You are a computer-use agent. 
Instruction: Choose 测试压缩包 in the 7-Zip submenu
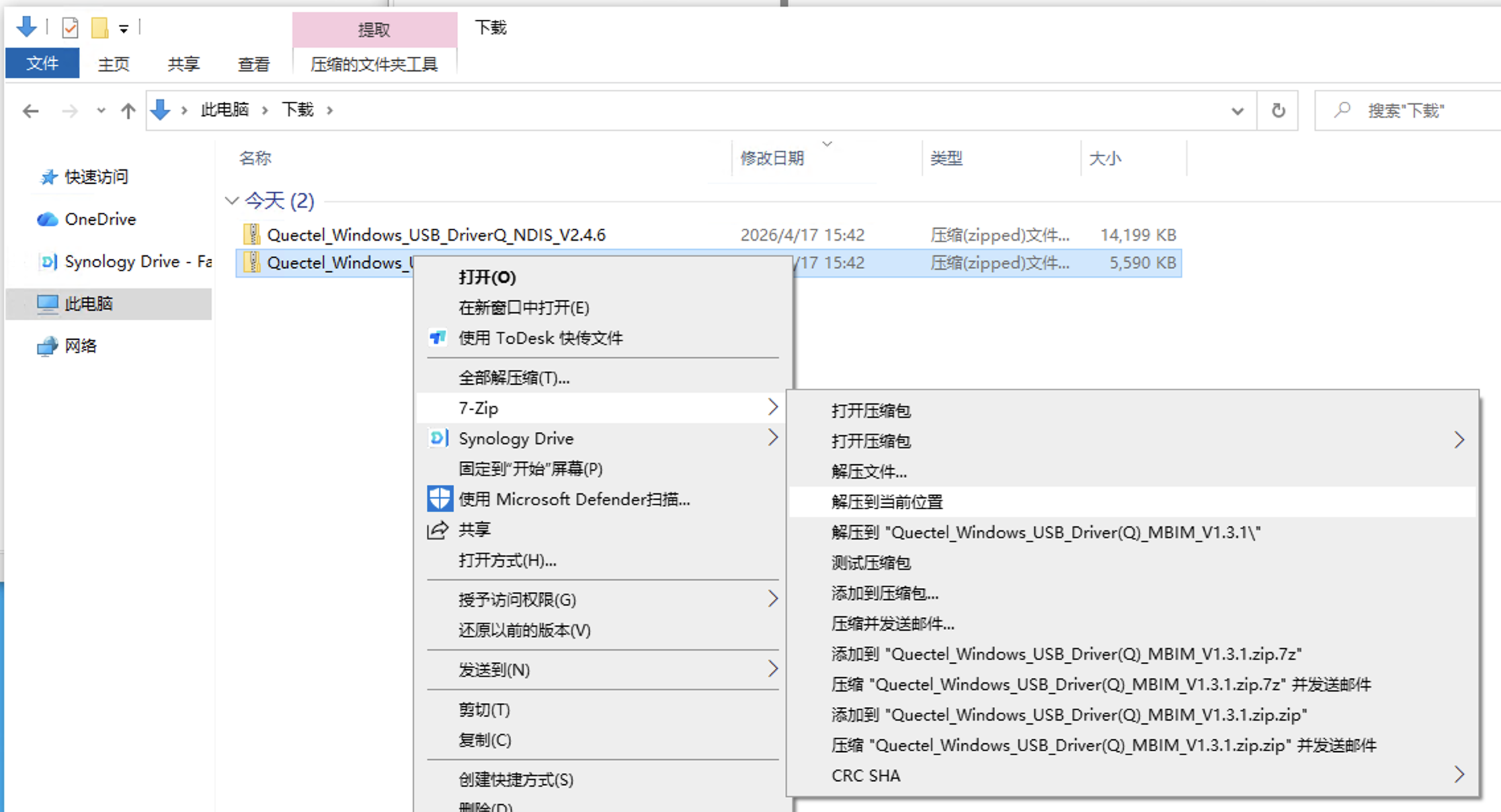point(871,563)
